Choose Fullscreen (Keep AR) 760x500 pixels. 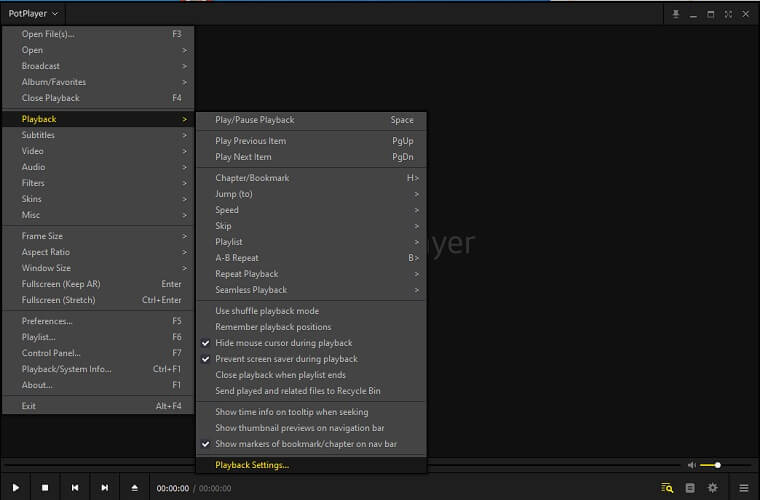(98, 284)
